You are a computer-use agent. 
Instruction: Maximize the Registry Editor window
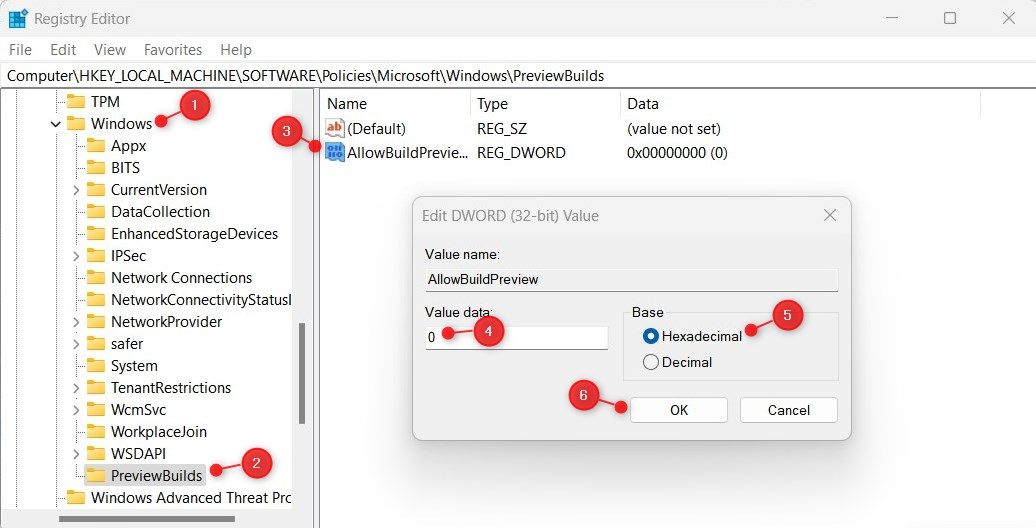tap(950, 19)
